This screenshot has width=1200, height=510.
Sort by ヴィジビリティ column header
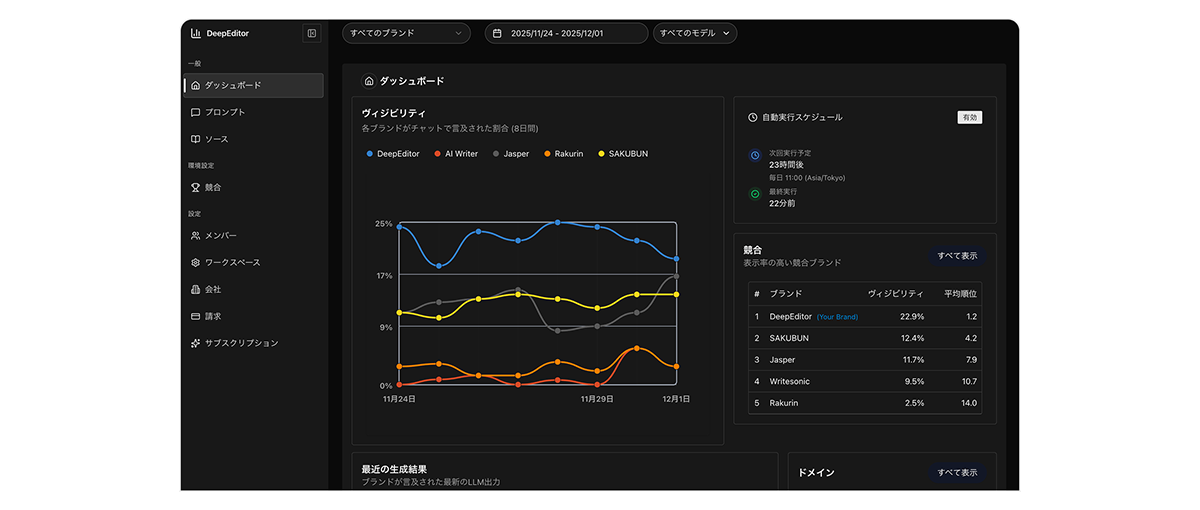coord(896,294)
